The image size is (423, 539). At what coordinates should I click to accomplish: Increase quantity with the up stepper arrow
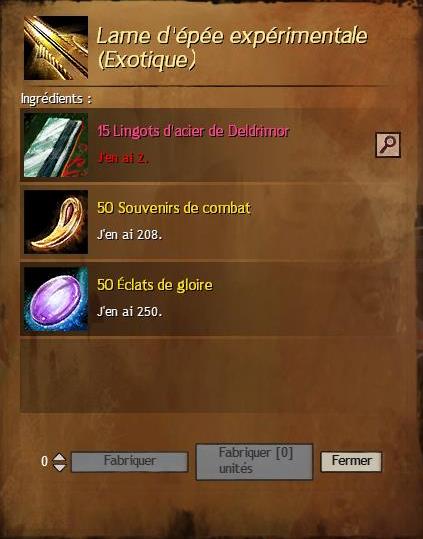(59, 457)
